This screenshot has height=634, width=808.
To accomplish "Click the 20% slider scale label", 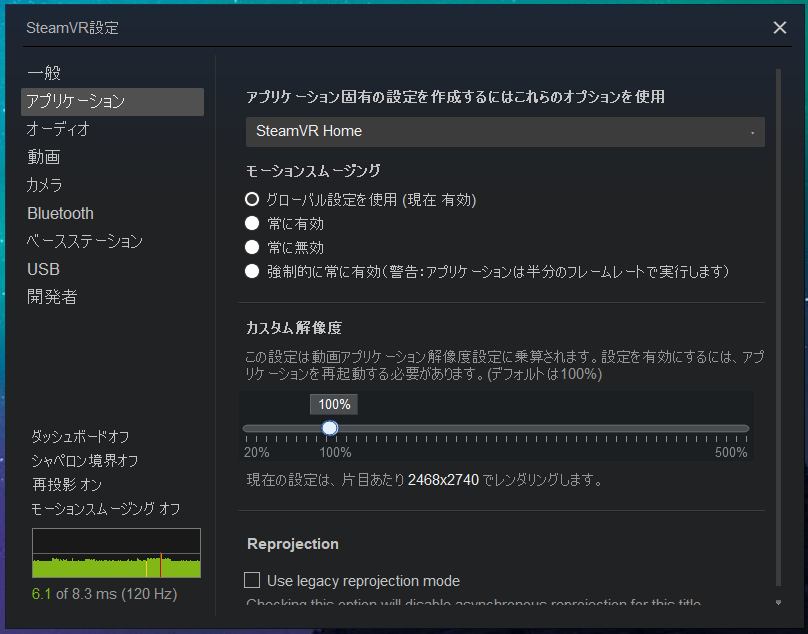I will tap(257, 453).
